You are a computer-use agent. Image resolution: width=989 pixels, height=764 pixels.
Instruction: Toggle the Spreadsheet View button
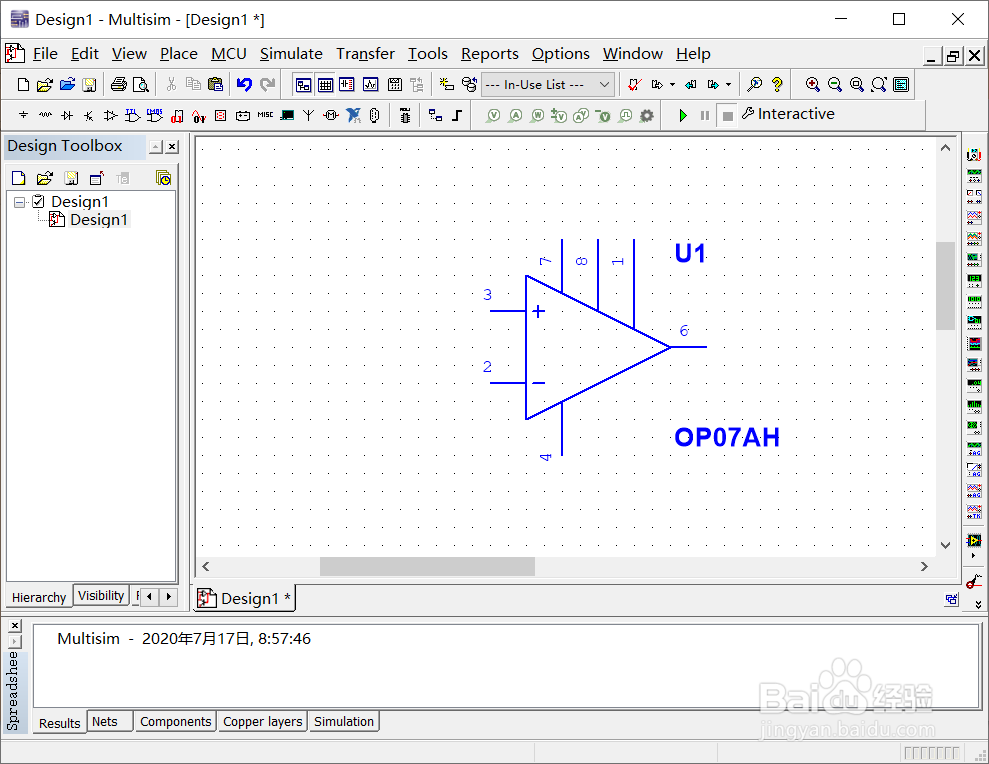(x=325, y=85)
